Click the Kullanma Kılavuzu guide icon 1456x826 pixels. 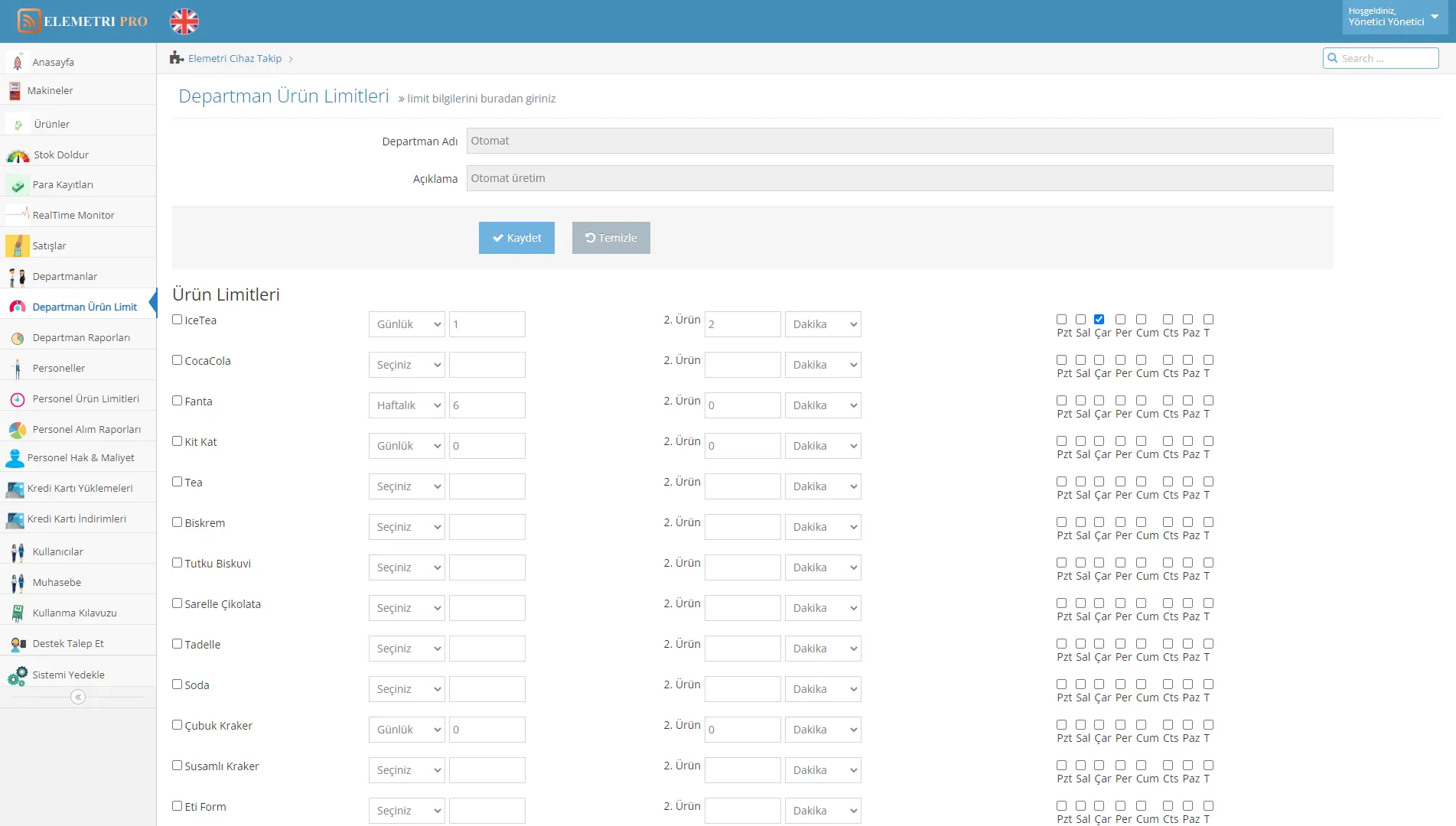(18, 613)
